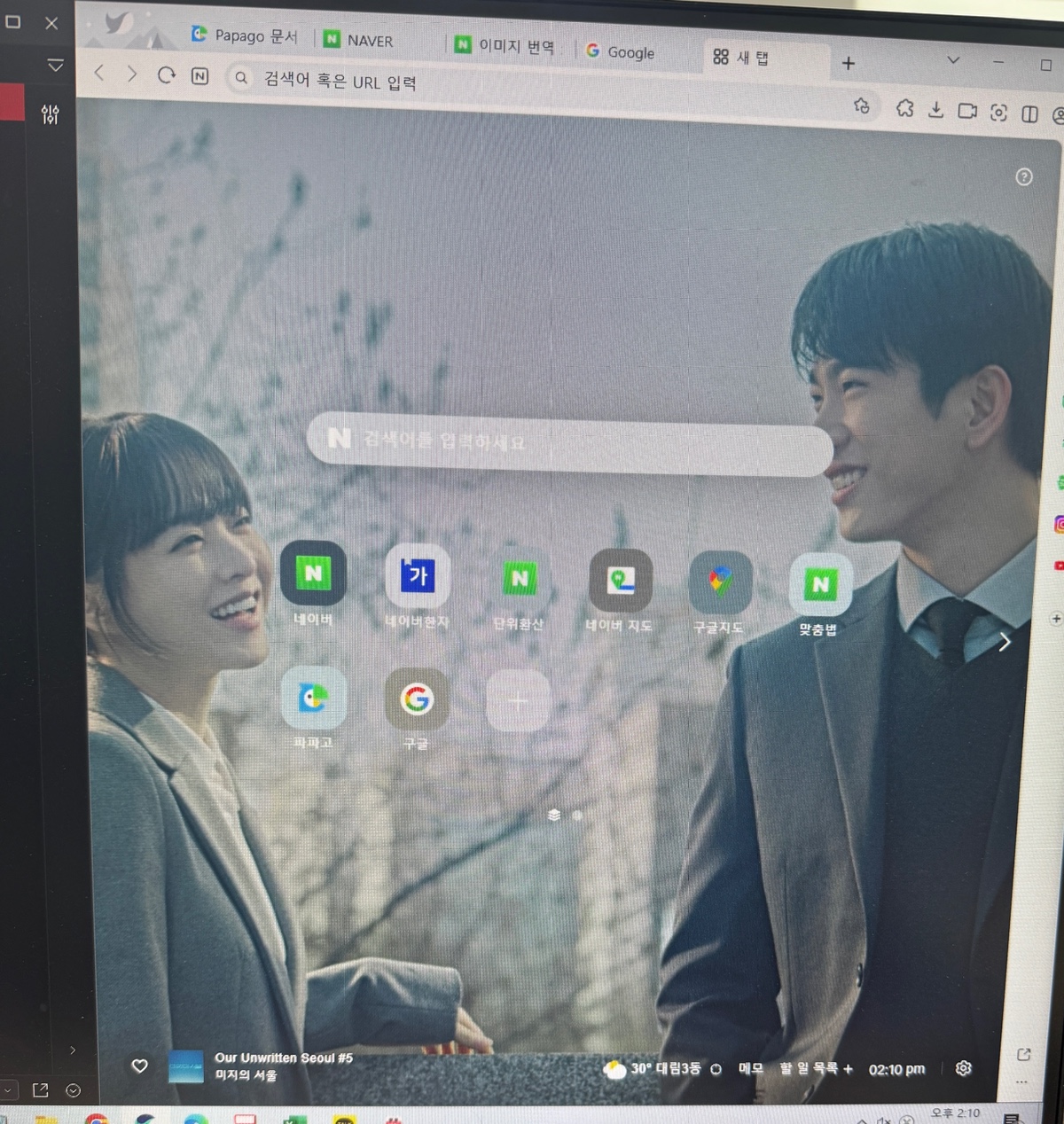Switch to the Papago 문서 tab
Screen dimensions: 1064x1124
tap(245, 35)
